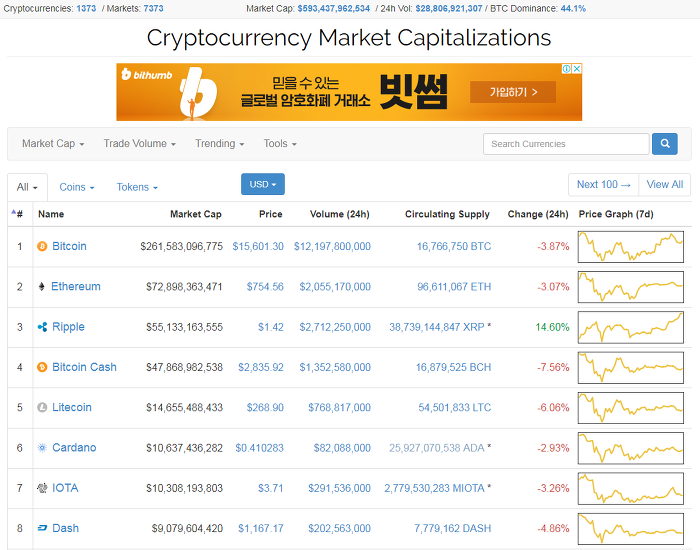Open Ethereum 7-day price graph
This screenshot has width=700, height=550.
pos(631,287)
